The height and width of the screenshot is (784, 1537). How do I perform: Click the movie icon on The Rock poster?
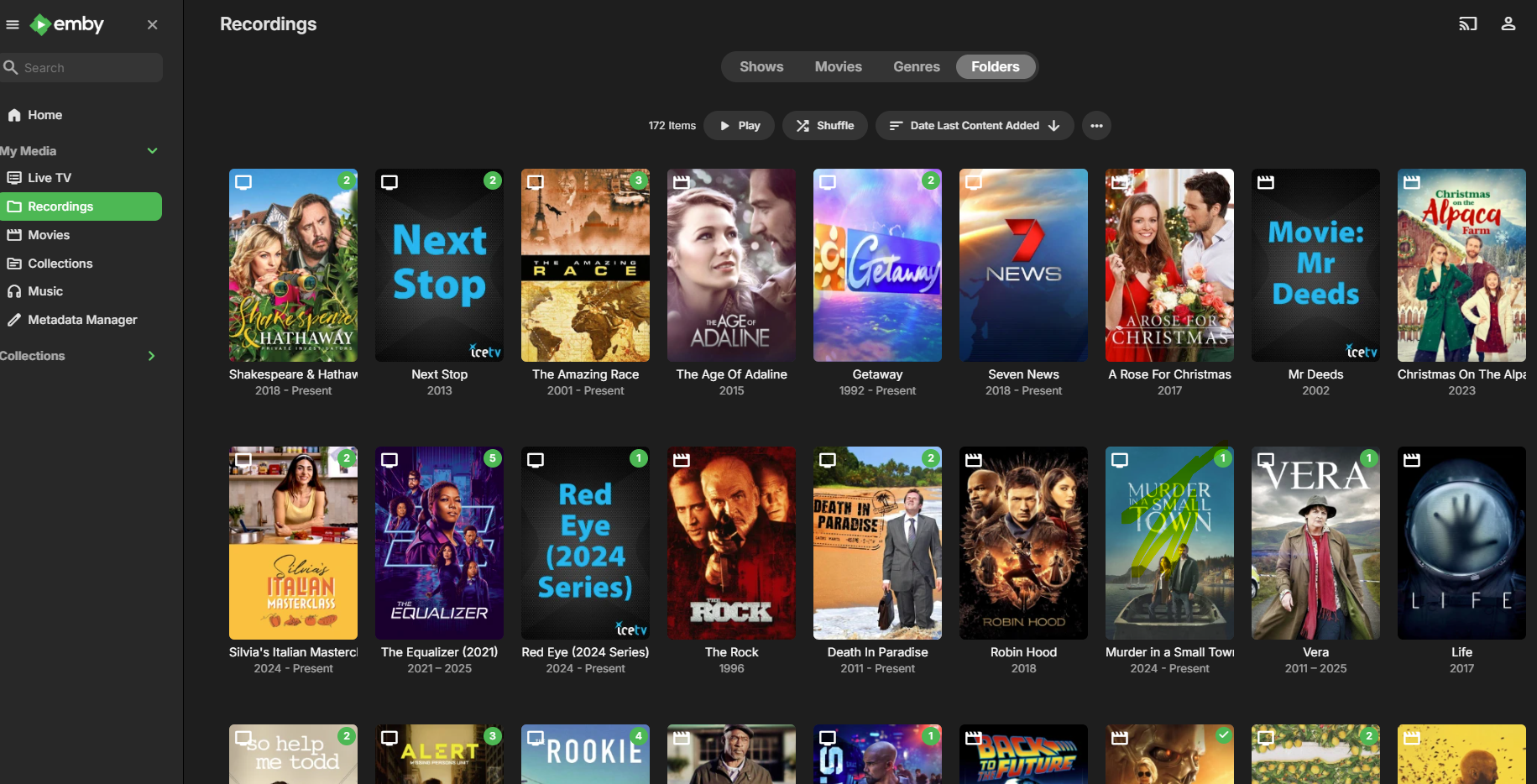682,460
